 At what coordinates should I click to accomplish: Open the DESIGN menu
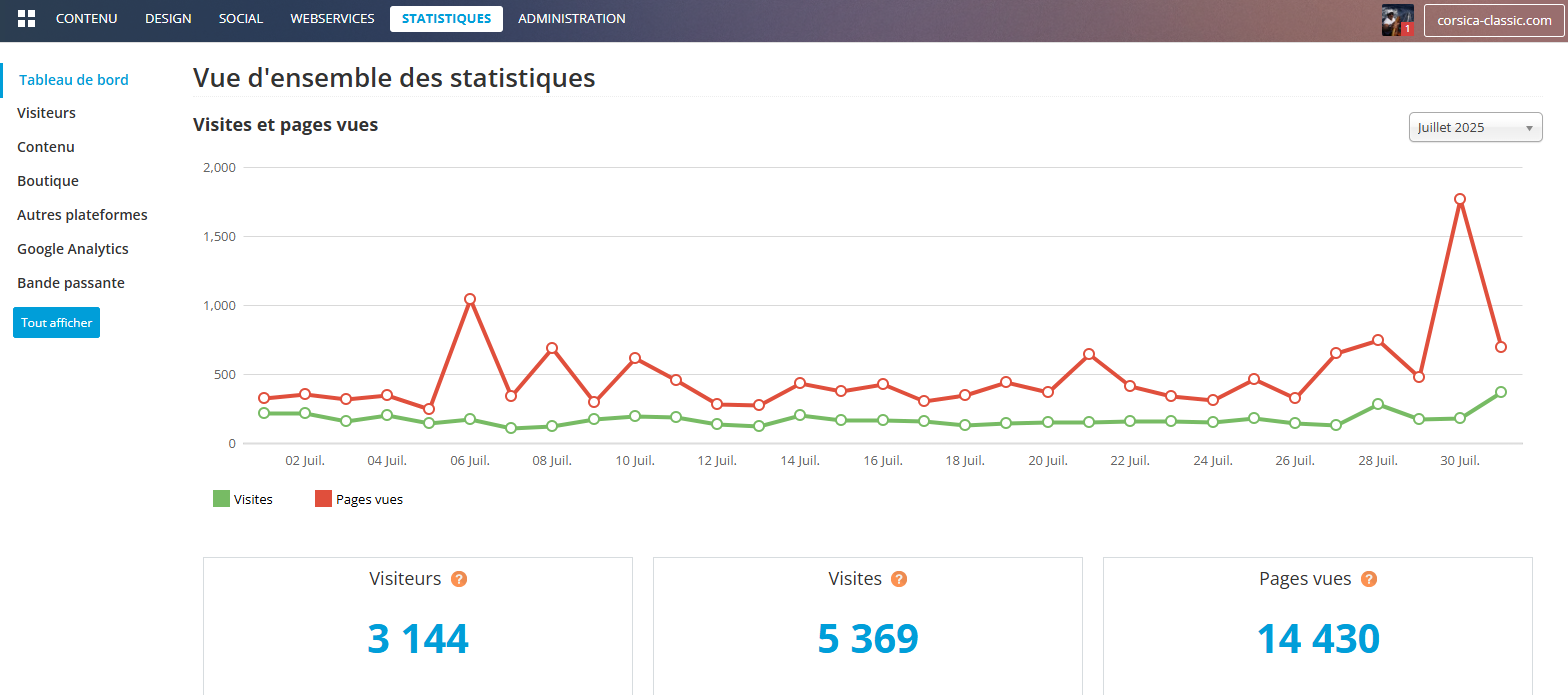[168, 19]
